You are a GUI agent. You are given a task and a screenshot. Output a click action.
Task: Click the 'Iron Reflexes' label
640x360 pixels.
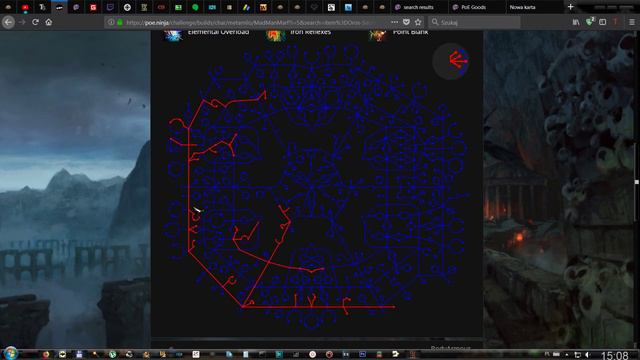click(x=310, y=32)
